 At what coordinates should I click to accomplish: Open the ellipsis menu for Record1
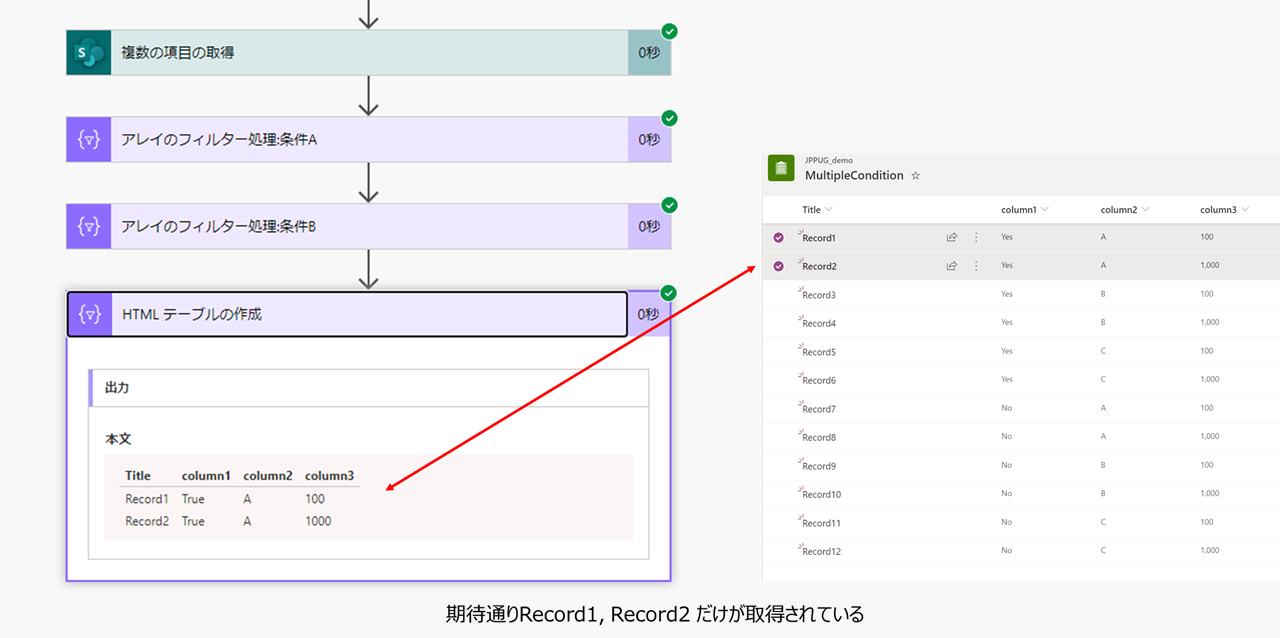[975, 237]
